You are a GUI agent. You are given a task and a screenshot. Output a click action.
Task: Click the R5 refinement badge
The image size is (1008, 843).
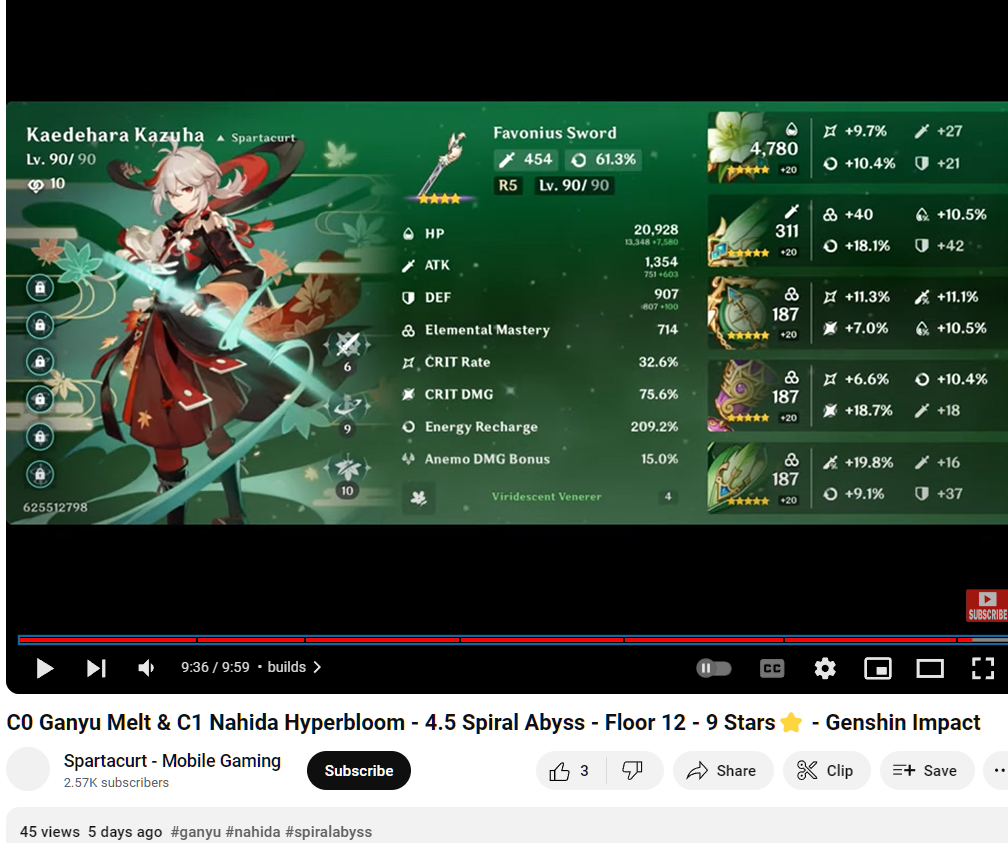[x=507, y=186]
